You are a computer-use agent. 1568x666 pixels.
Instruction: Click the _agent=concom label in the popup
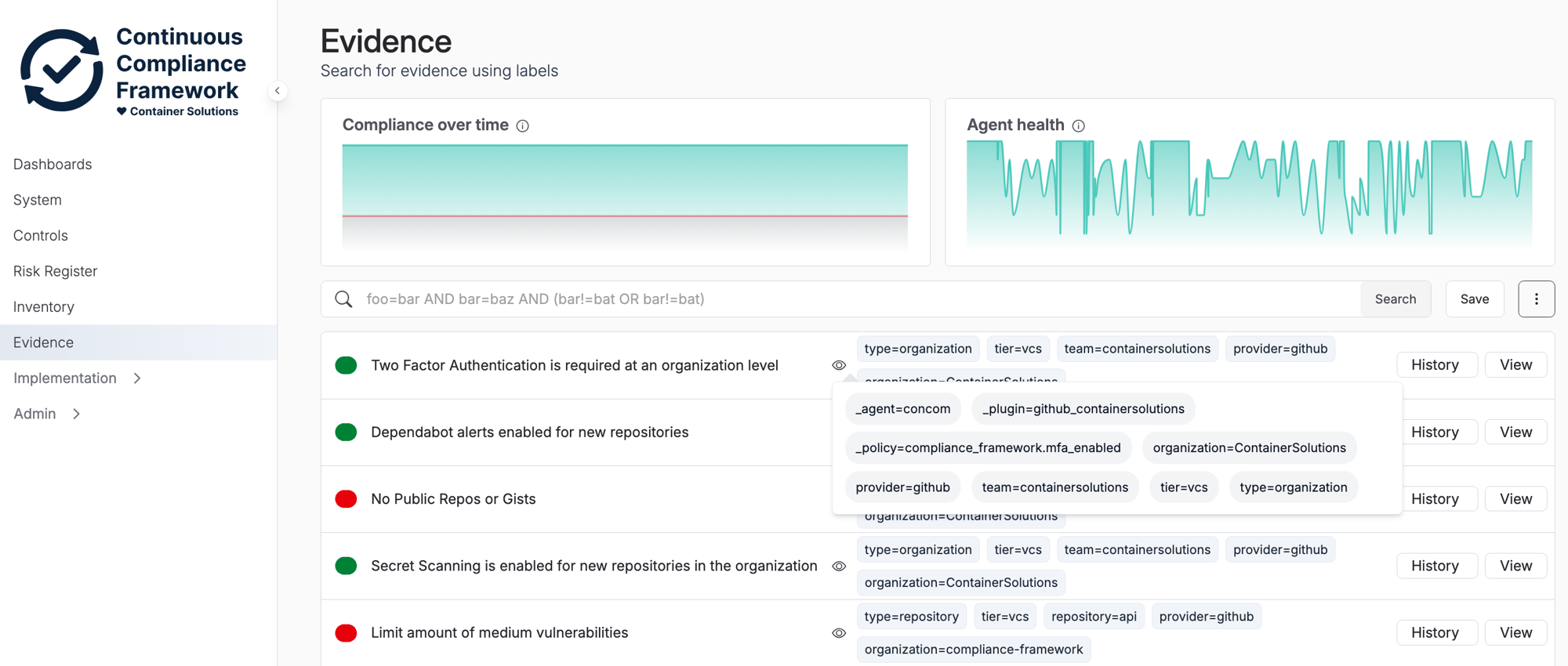pyautogui.click(x=903, y=409)
